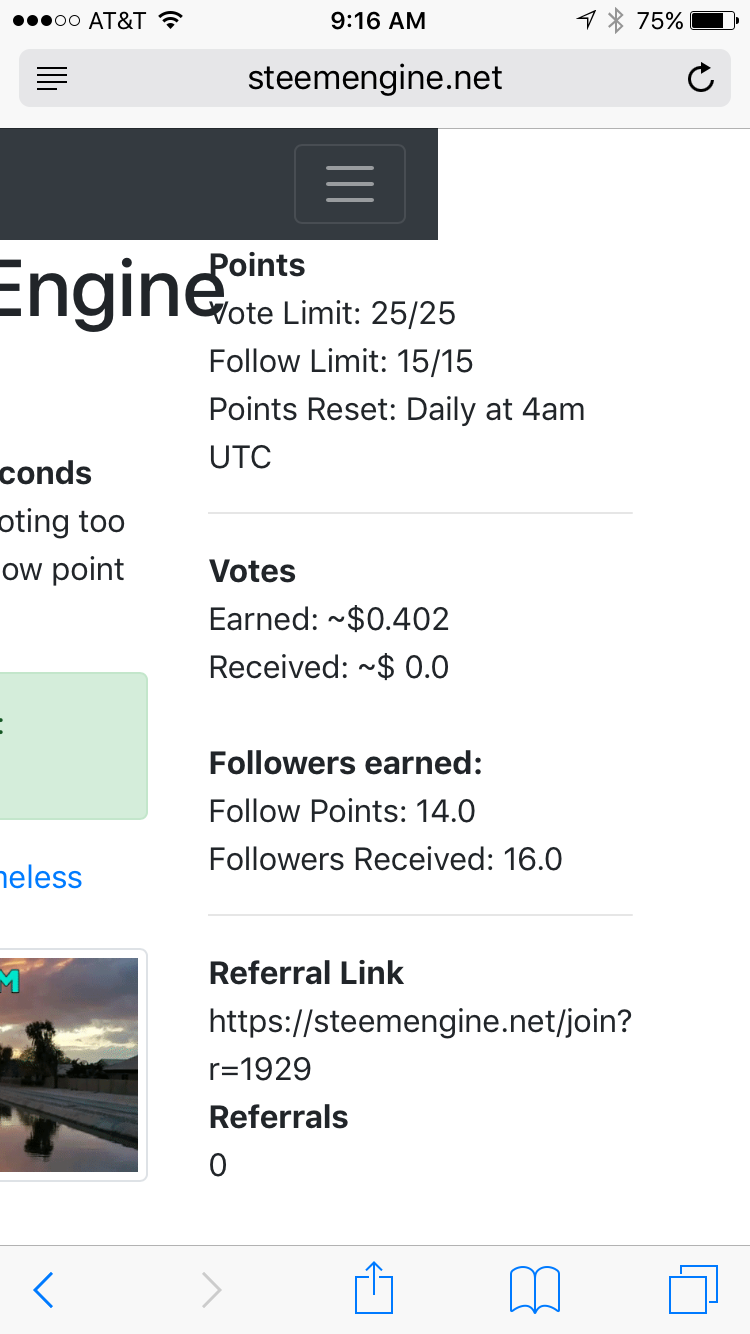Tap the steemengine.net address field

tap(375, 78)
